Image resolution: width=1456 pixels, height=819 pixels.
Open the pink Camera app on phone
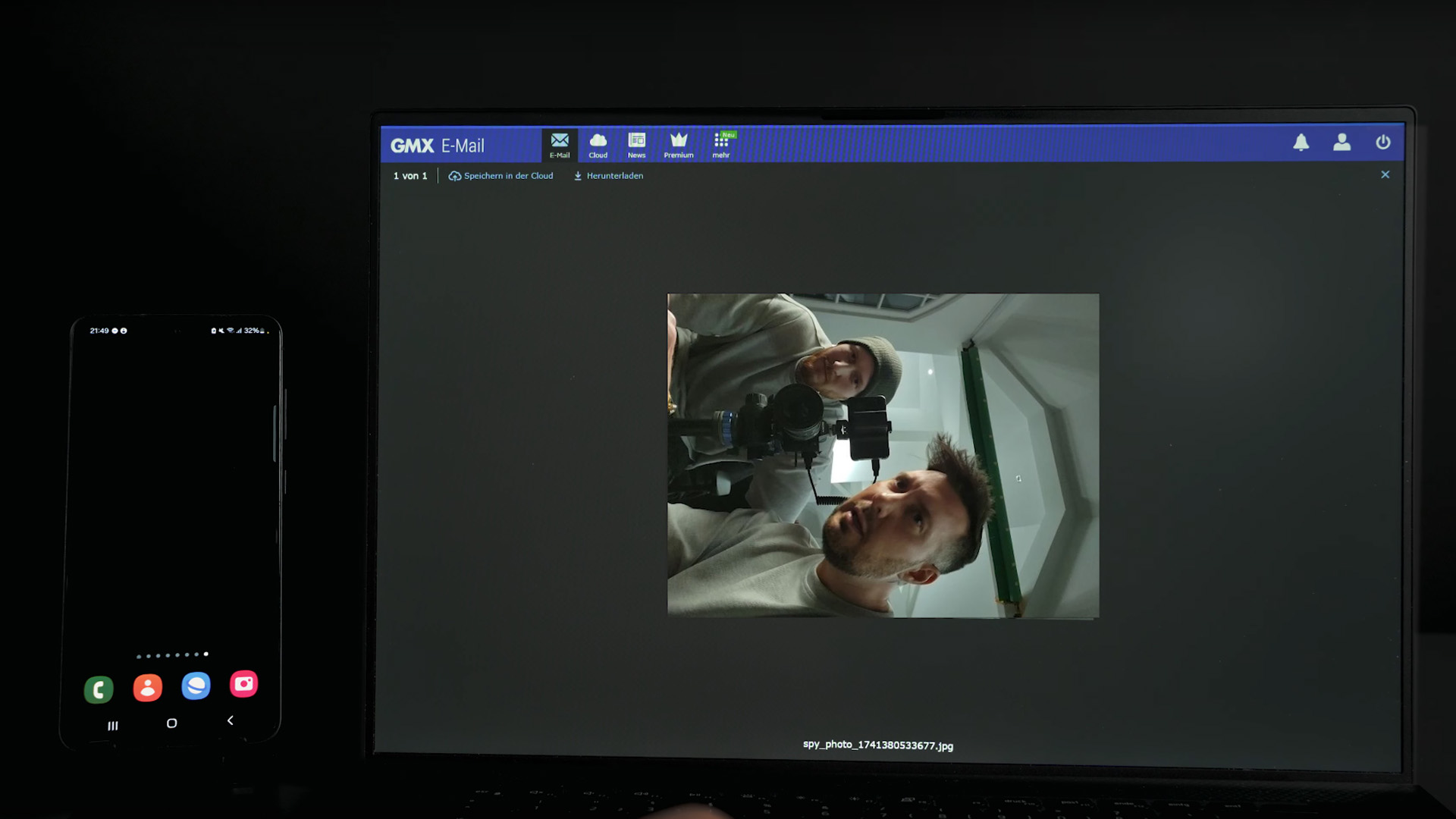pos(243,684)
